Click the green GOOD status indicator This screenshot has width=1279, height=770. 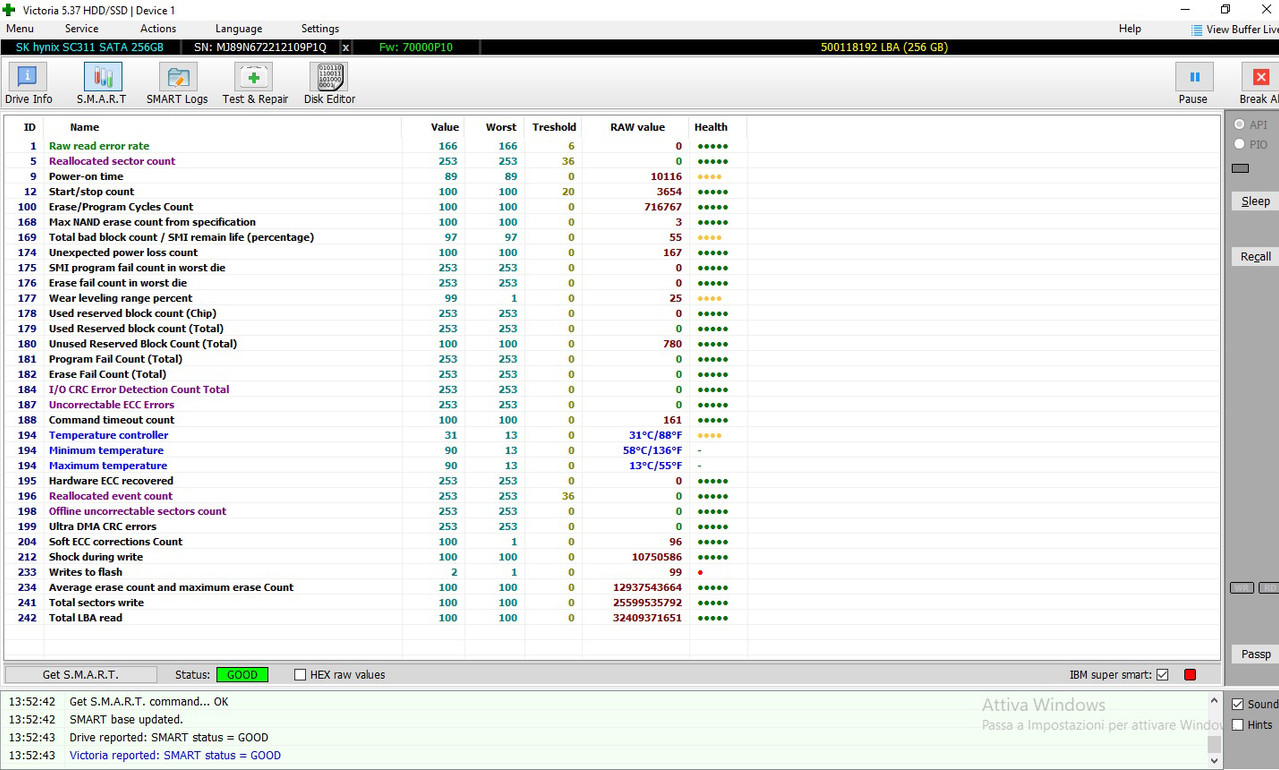(x=242, y=675)
